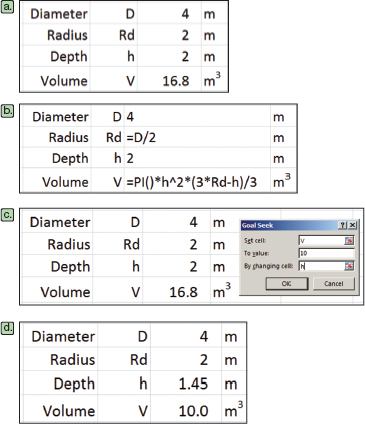The width and height of the screenshot is (365, 424).
Task: Confirm Goal Seek with the OK button
Action: tap(287, 283)
